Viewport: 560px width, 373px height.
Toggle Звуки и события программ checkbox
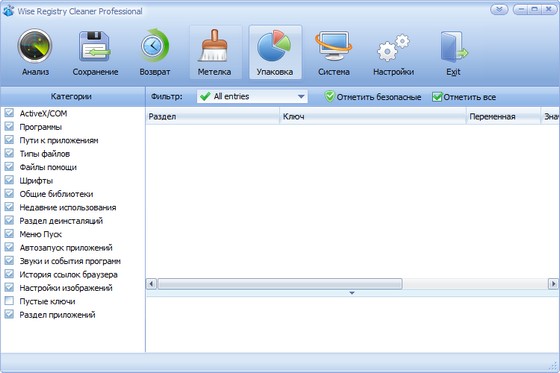pos(9,260)
